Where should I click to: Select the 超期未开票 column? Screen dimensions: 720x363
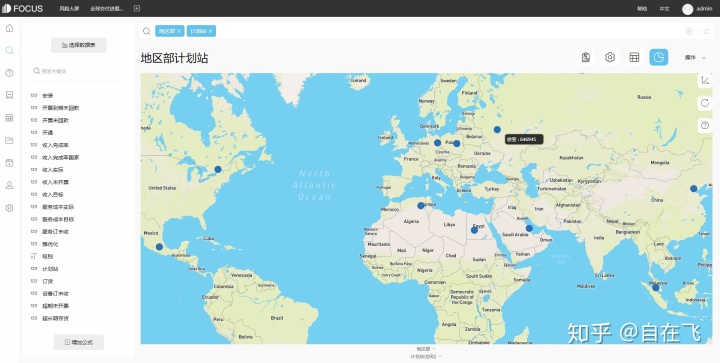(x=56, y=306)
